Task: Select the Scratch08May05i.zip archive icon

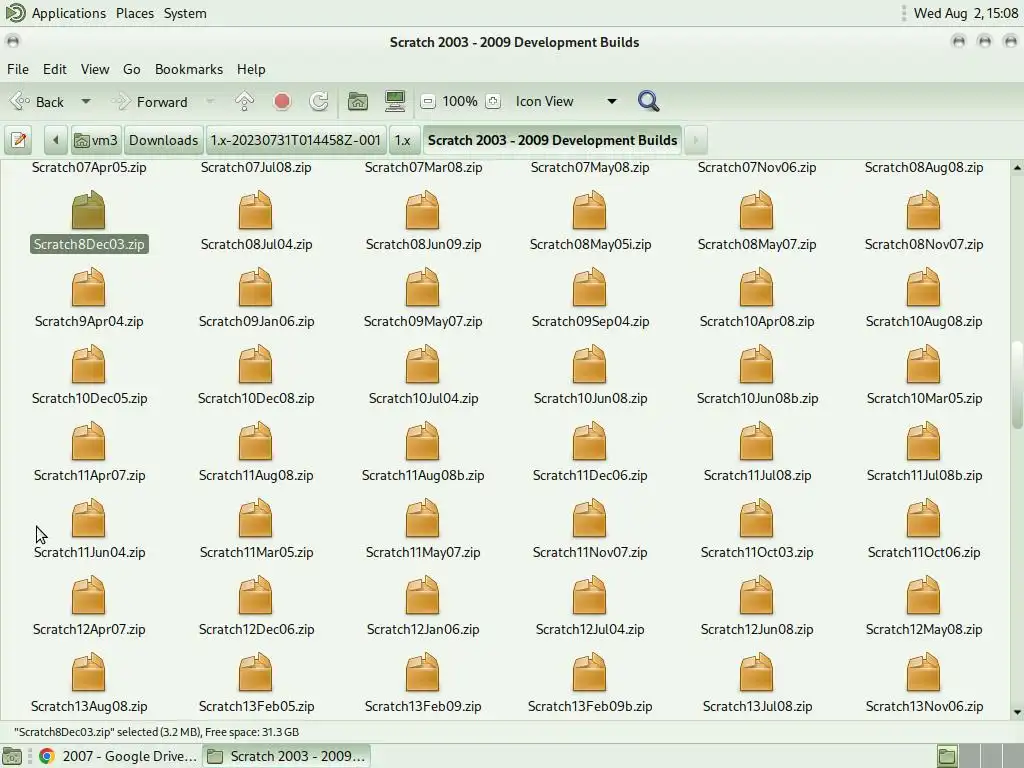Action: (590, 210)
